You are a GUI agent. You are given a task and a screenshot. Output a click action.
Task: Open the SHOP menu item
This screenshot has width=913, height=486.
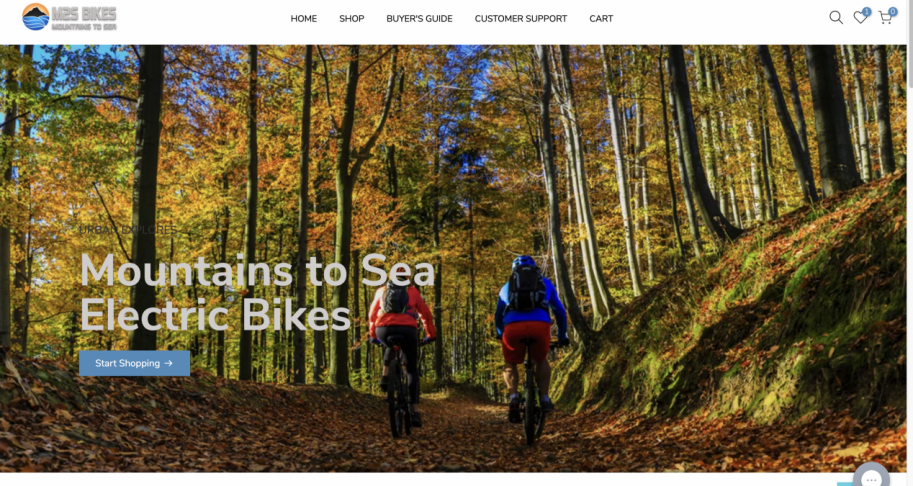tap(352, 19)
